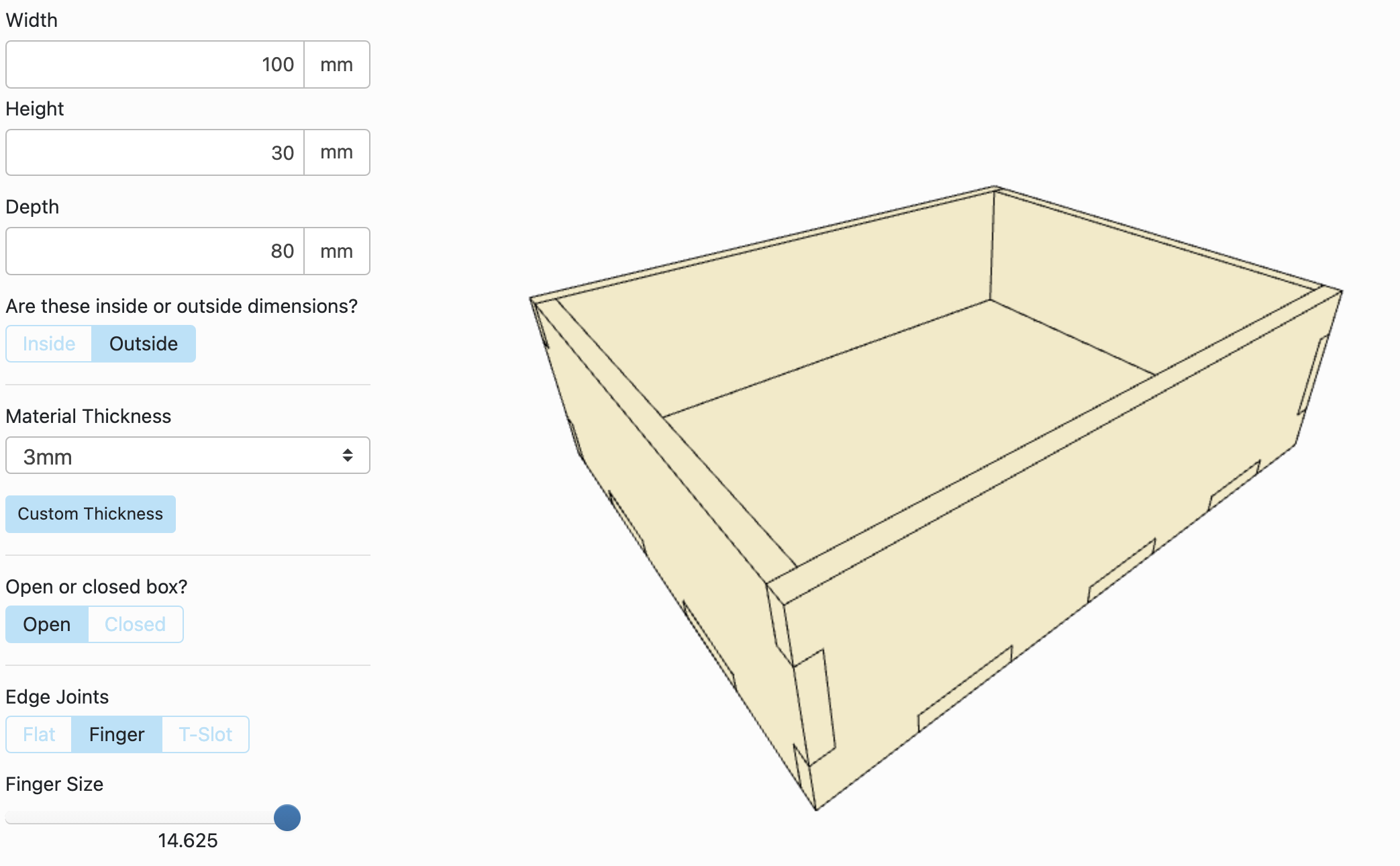Screen dimensions: 1400x866
Task: Click the Height value input field
Action: 155,152
